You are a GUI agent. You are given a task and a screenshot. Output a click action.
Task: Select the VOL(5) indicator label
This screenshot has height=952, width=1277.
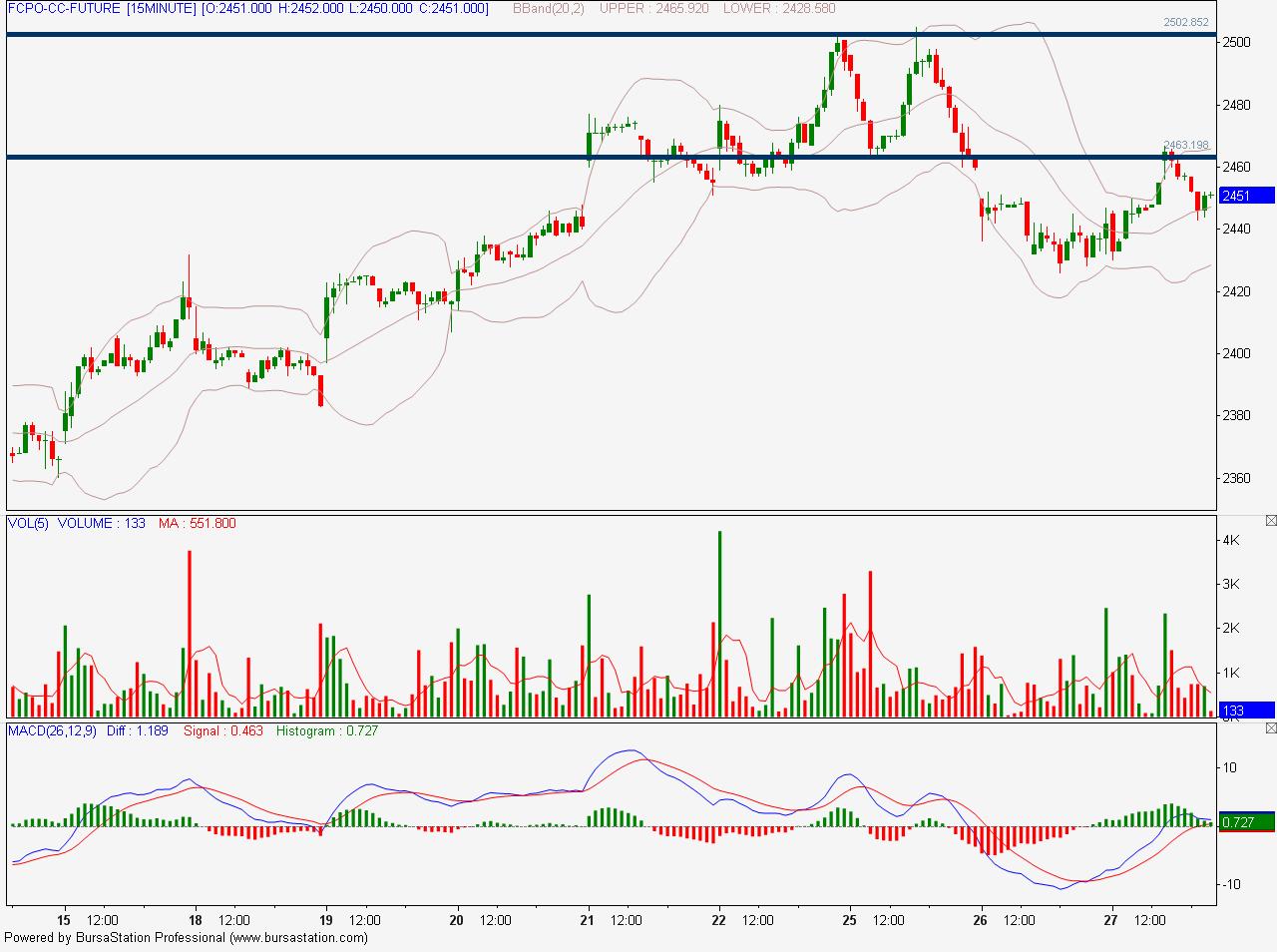[x=28, y=523]
